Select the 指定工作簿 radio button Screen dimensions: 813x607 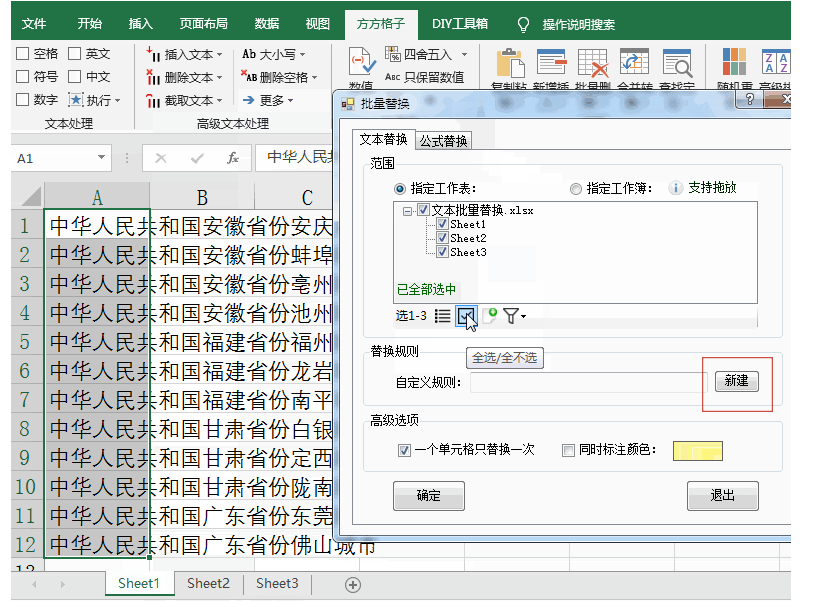click(575, 188)
